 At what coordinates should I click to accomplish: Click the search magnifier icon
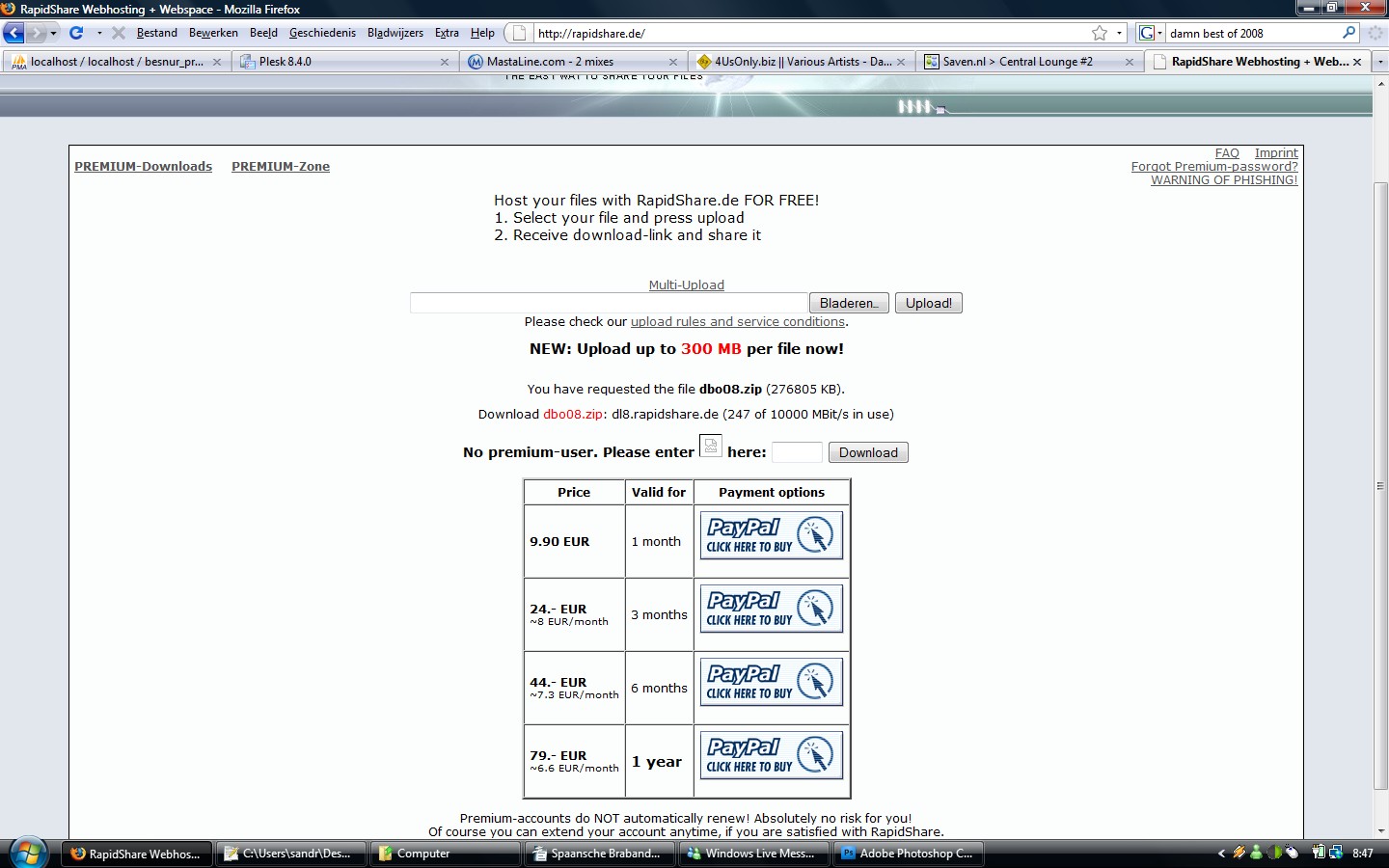pos(1348,33)
